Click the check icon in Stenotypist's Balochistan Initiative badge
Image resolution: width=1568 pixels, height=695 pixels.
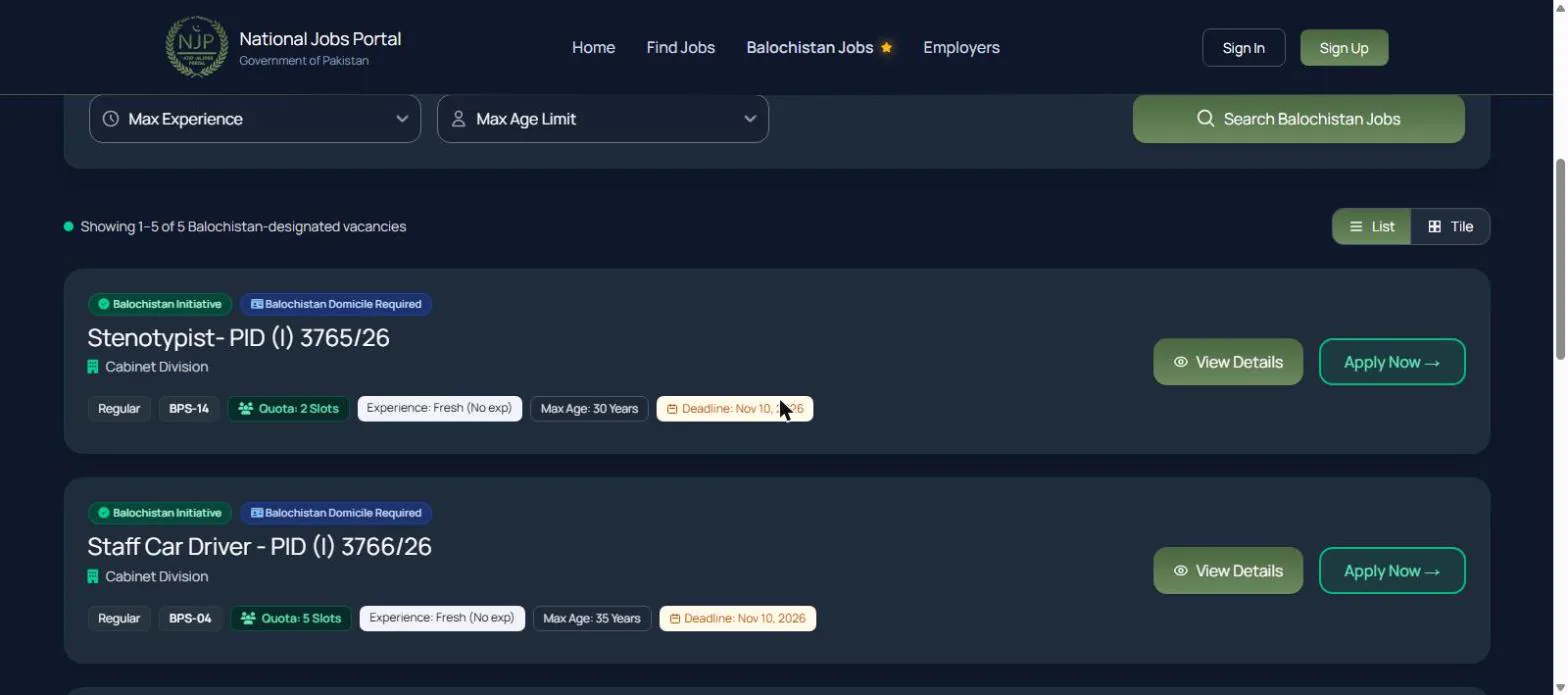[104, 304]
